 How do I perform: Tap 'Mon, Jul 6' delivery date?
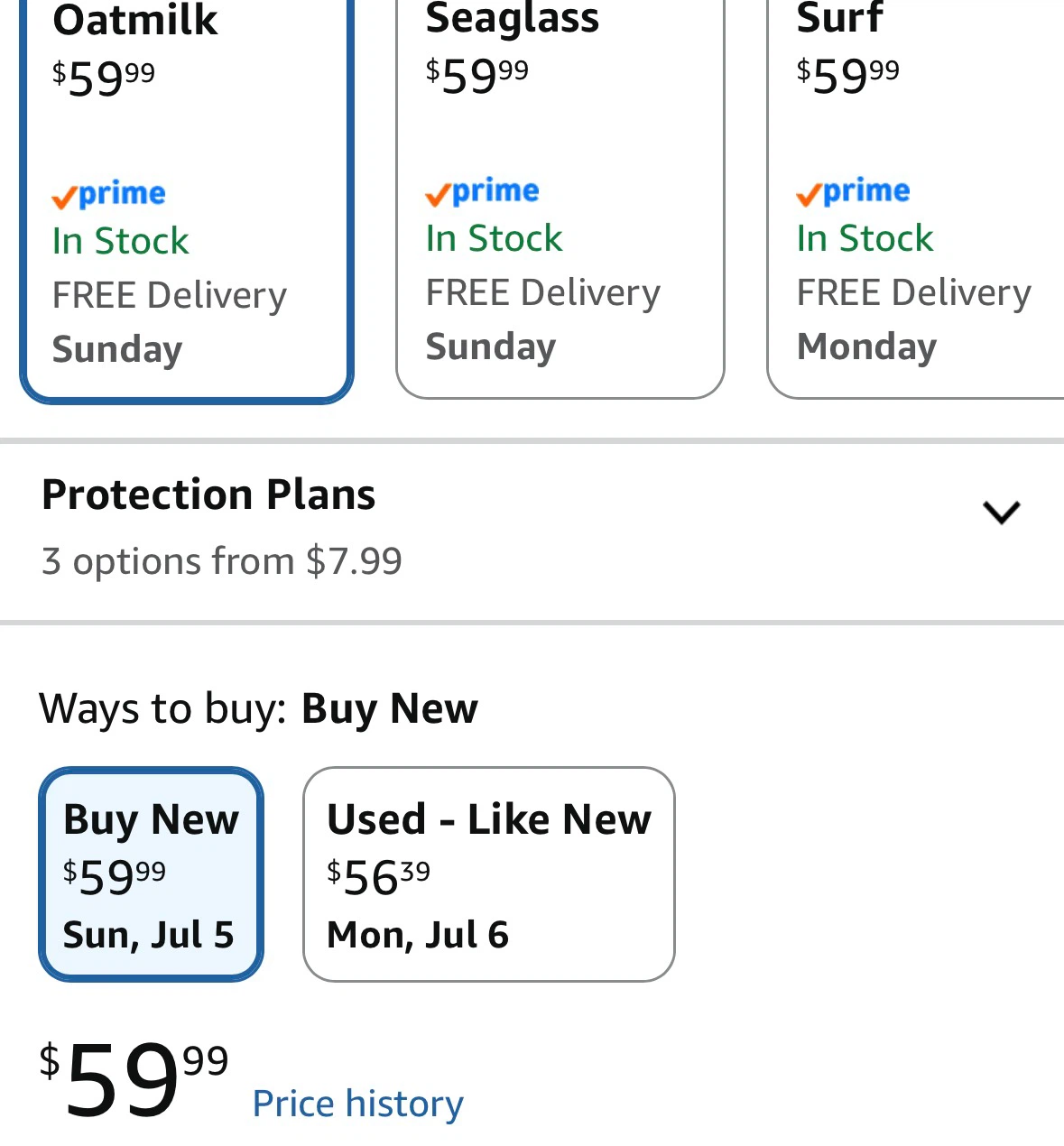pos(418,935)
